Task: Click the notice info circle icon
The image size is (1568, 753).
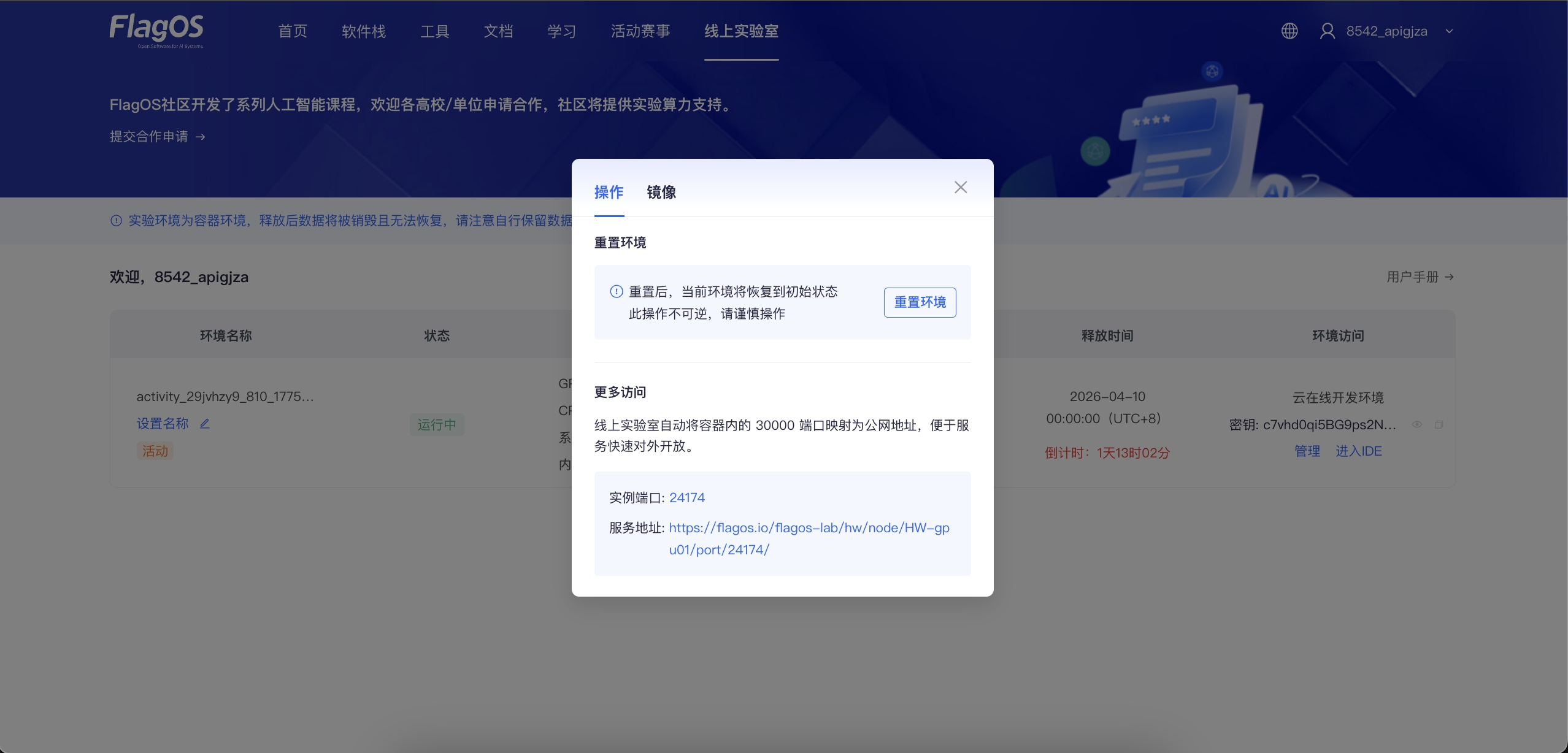Action: point(116,221)
